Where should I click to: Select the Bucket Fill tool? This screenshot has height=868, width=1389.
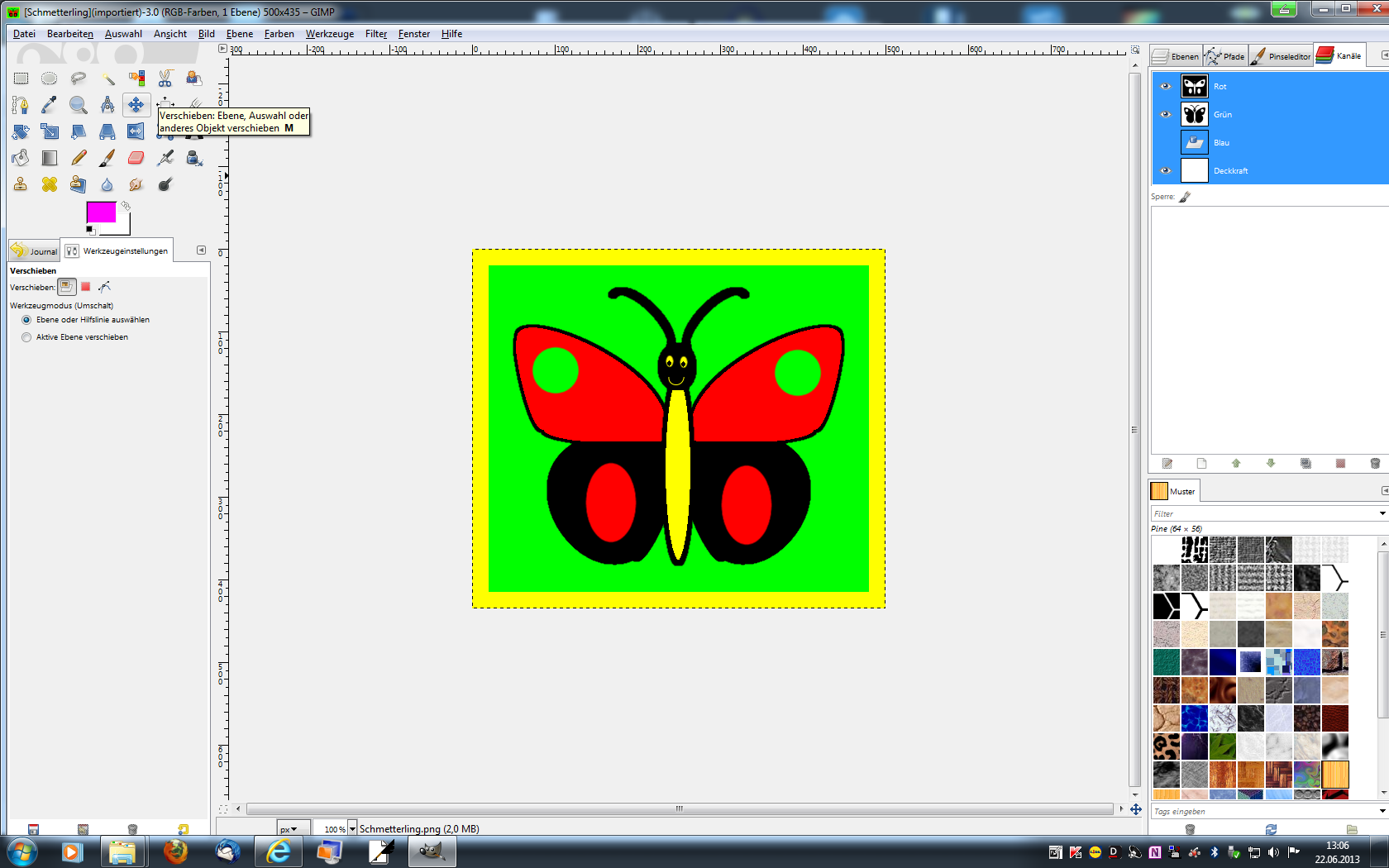pyautogui.click(x=21, y=158)
